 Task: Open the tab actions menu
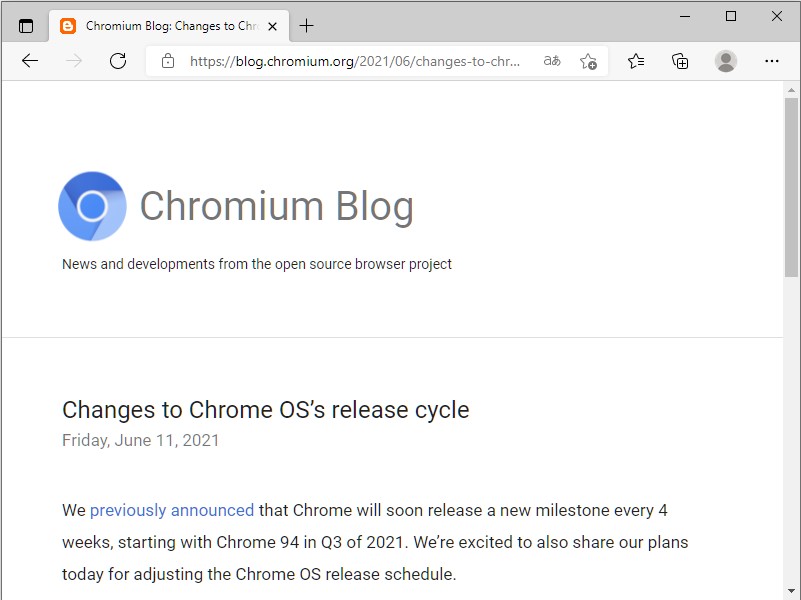pyautogui.click(x=25, y=25)
